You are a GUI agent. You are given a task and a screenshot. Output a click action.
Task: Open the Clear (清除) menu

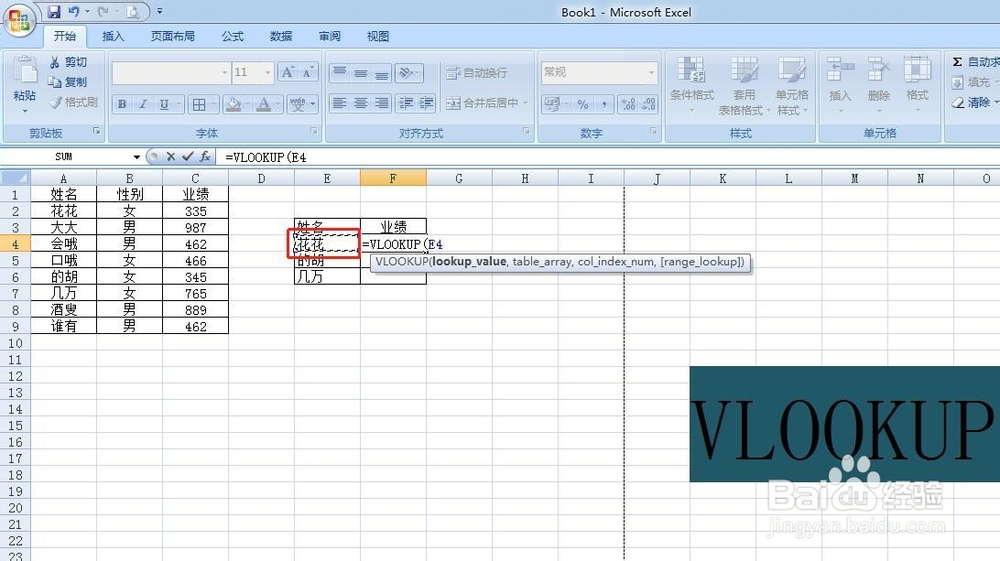click(x=974, y=102)
